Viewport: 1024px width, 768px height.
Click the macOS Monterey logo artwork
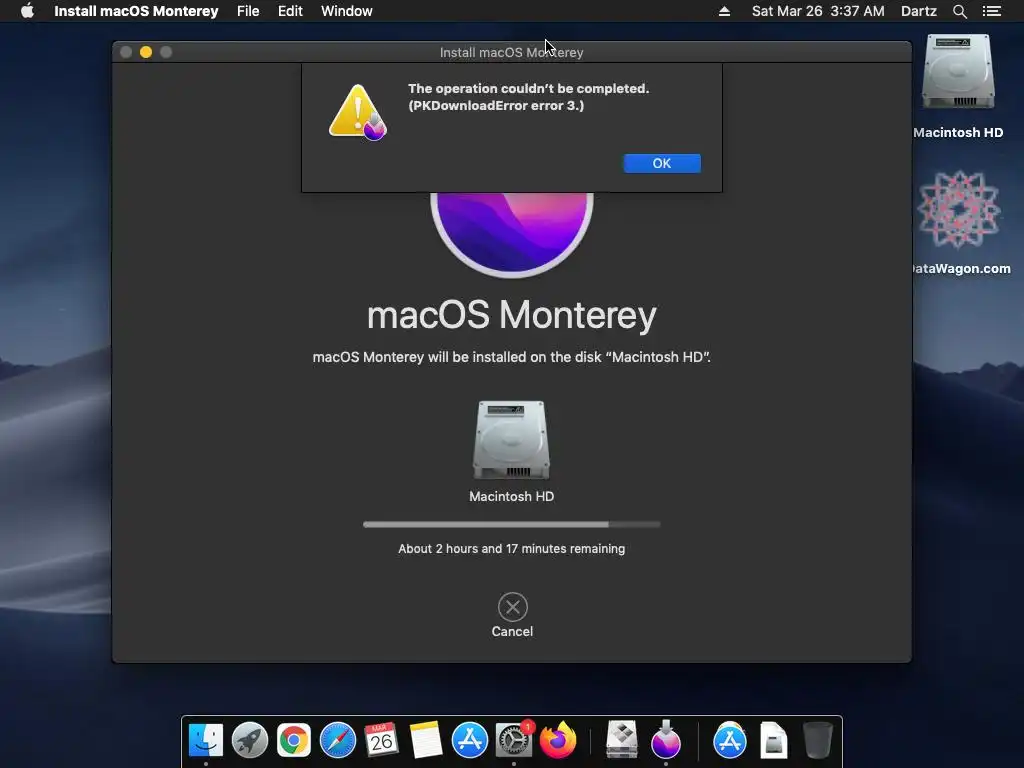pyautogui.click(x=511, y=234)
